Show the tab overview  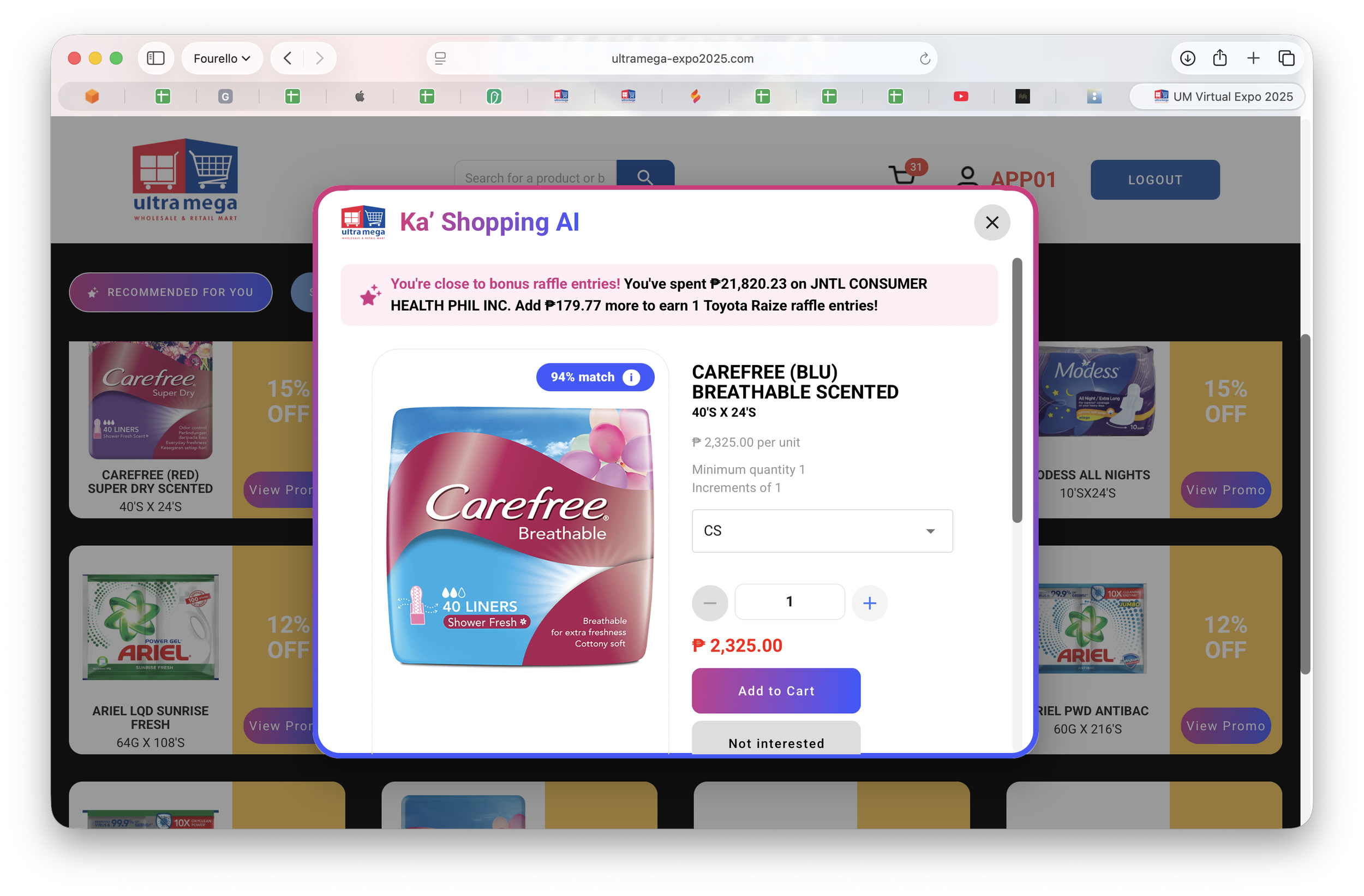tap(1286, 58)
